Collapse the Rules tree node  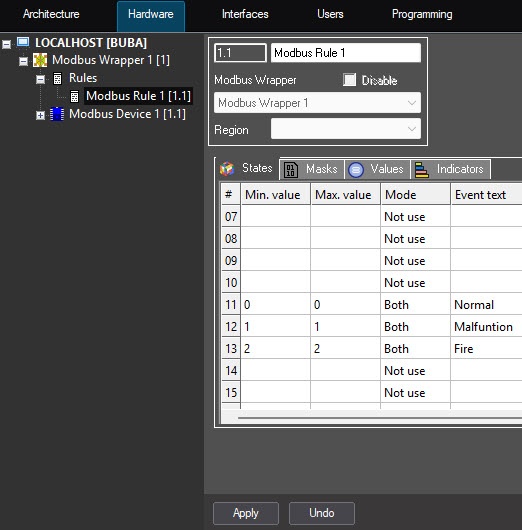pos(40,79)
